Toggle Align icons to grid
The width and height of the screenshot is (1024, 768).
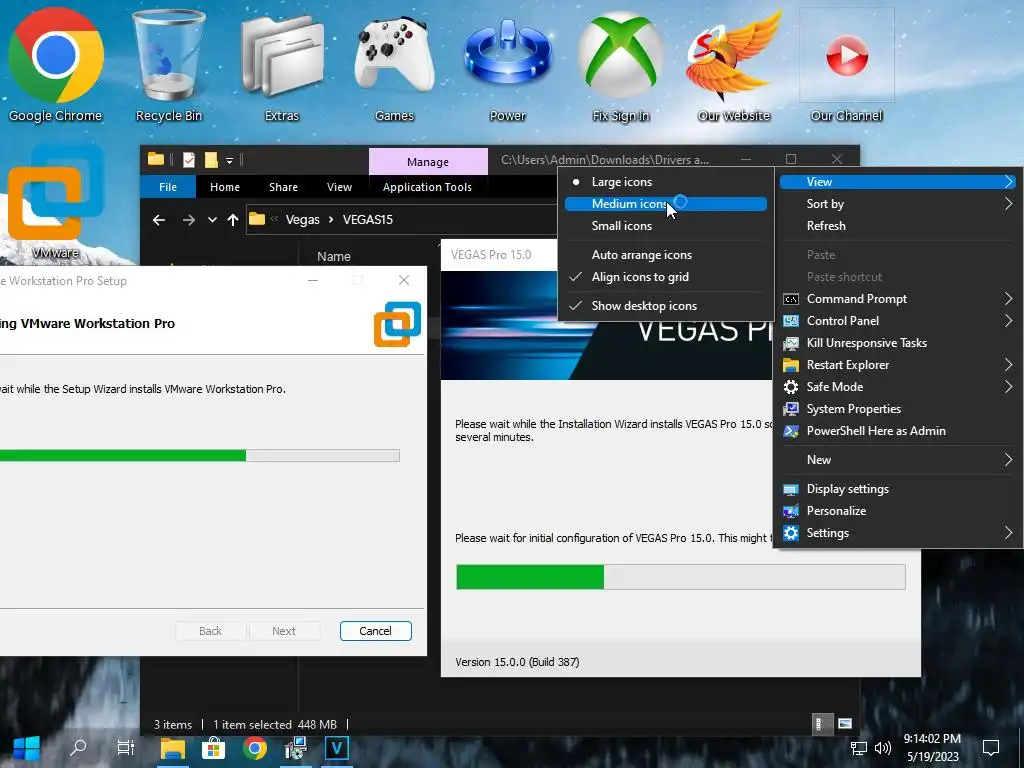coord(666,278)
